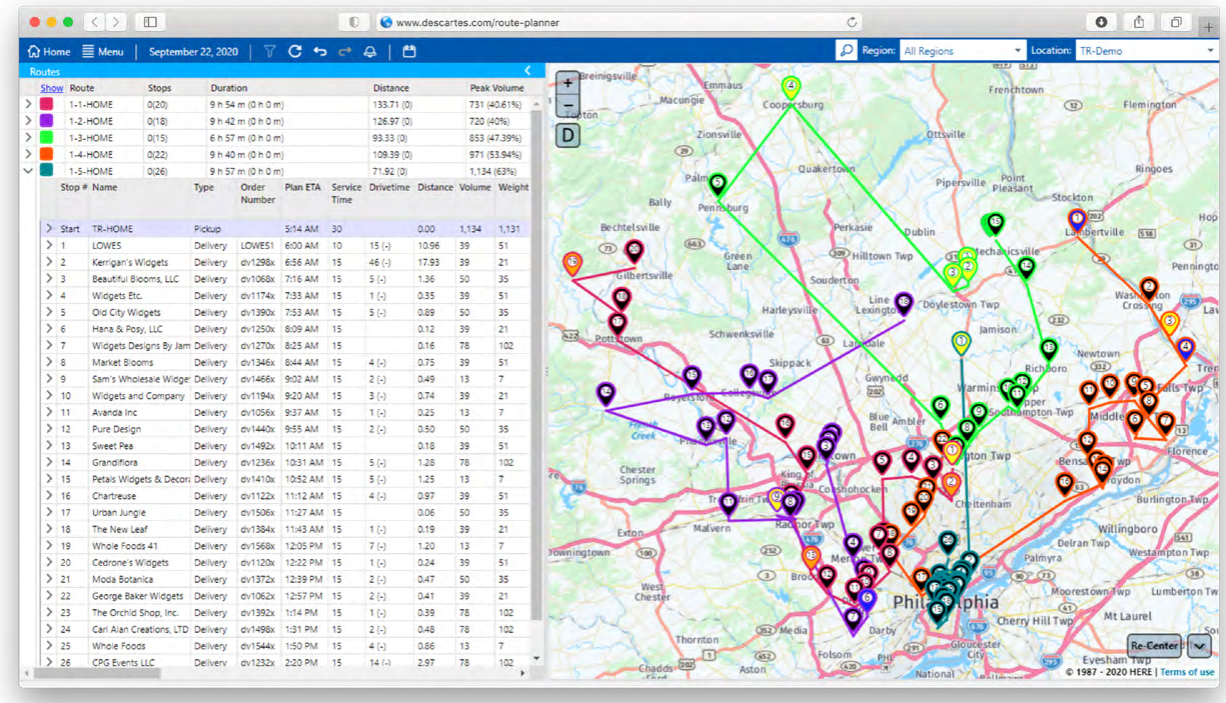
Task: Expand route 1-2-HOME
Action: click(28, 121)
